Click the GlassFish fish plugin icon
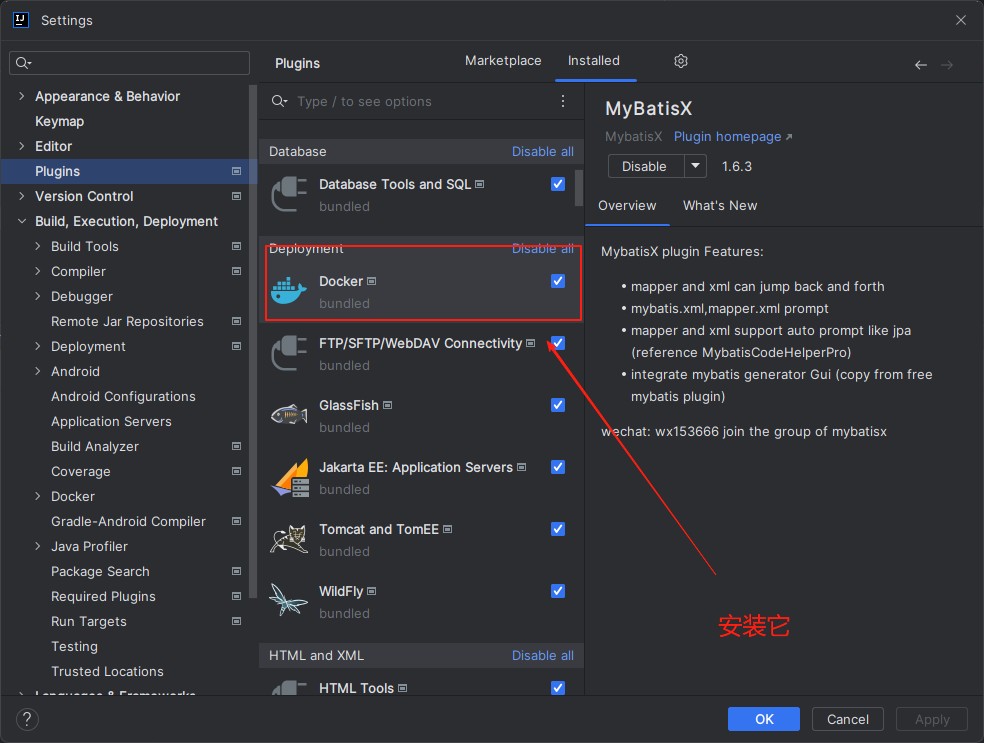The image size is (984, 743). (289, 415)
